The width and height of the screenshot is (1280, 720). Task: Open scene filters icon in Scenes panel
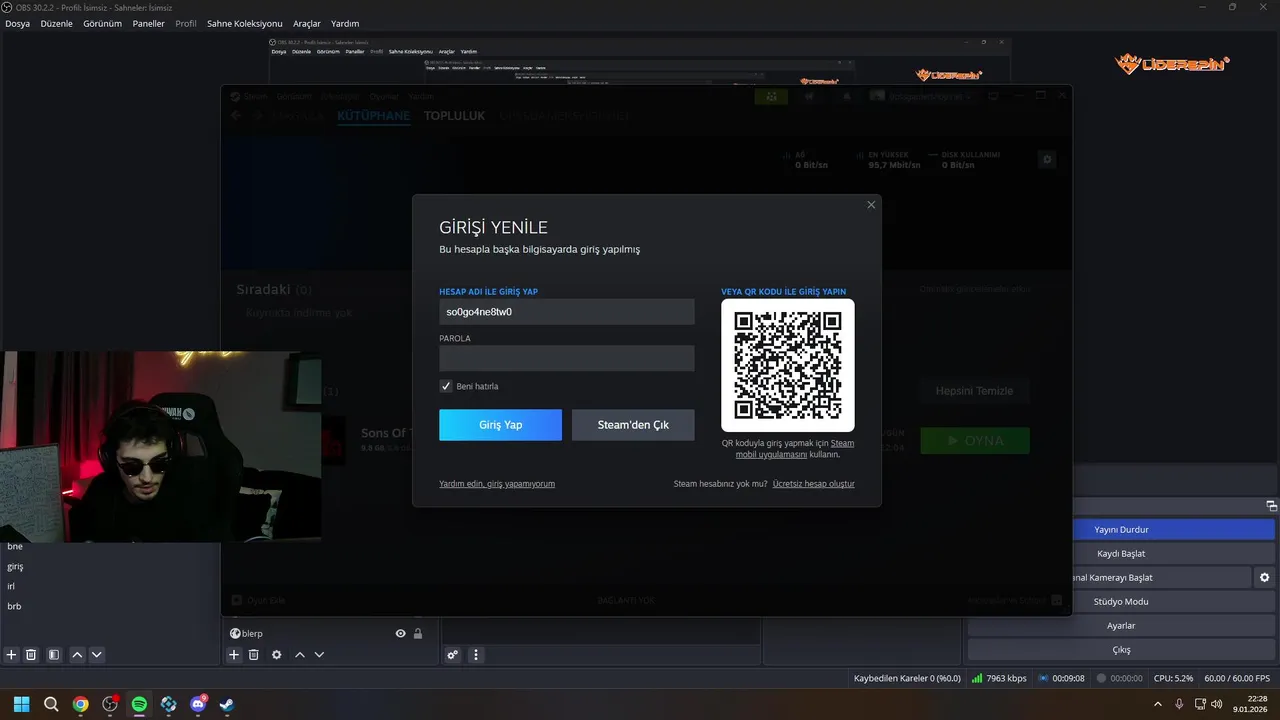coord(54,655)
